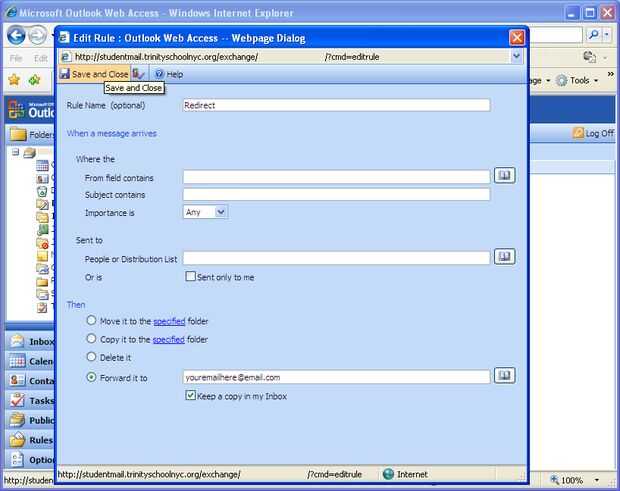The image size is (620, 491).
Task: Click specified link in Move it option
Action: click(169, 321)
